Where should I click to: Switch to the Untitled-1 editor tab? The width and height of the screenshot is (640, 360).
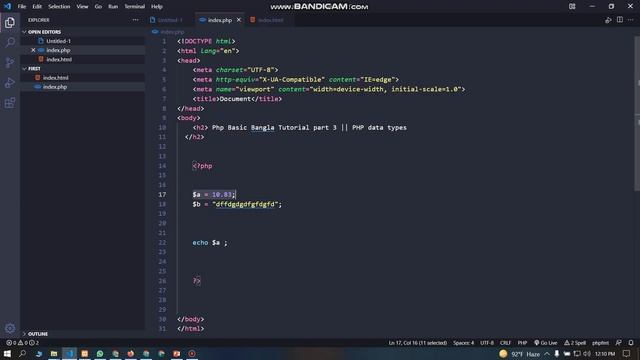[x=170, y=20]
